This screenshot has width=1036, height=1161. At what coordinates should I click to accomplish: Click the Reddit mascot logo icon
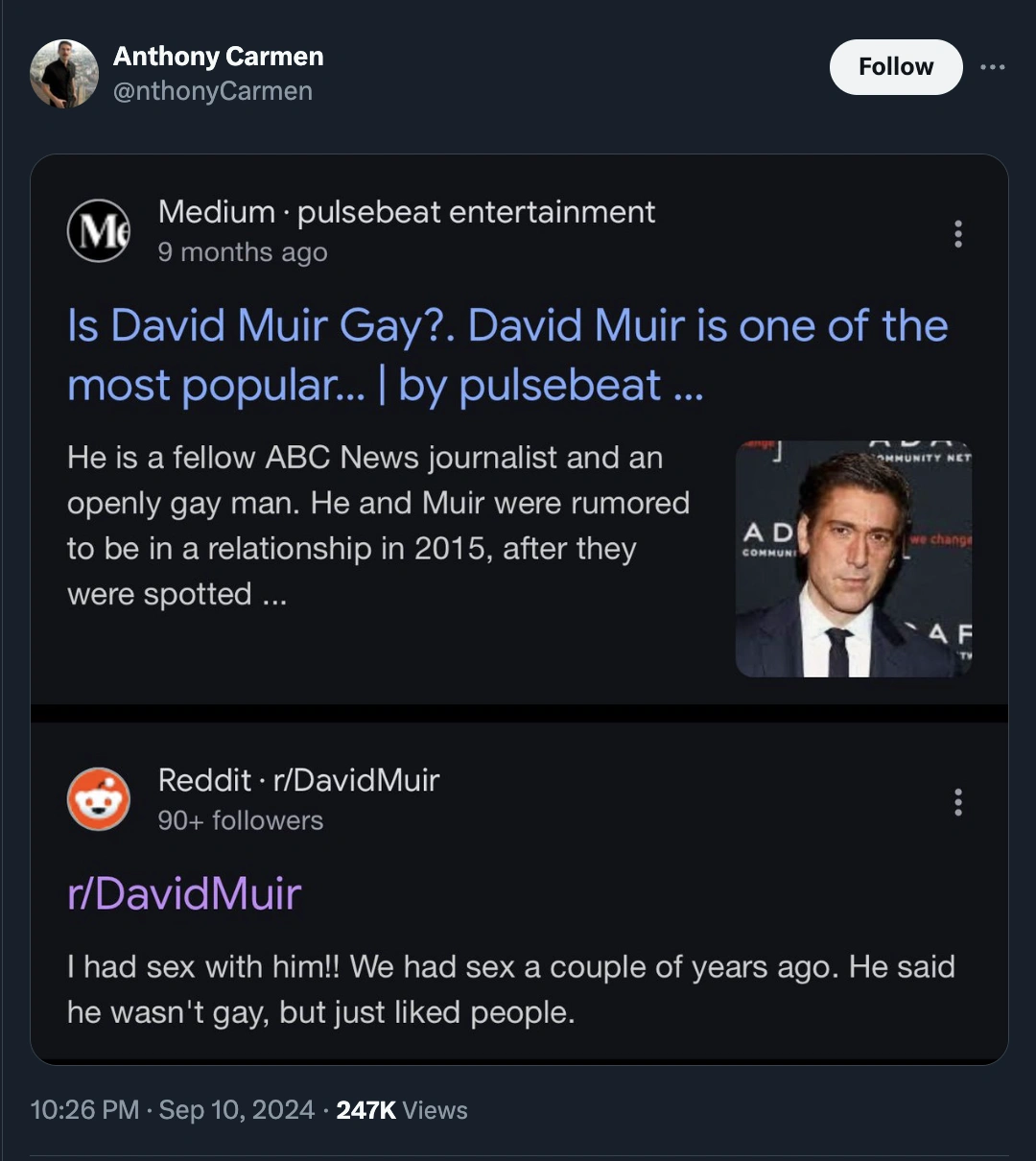pos(99,799)
